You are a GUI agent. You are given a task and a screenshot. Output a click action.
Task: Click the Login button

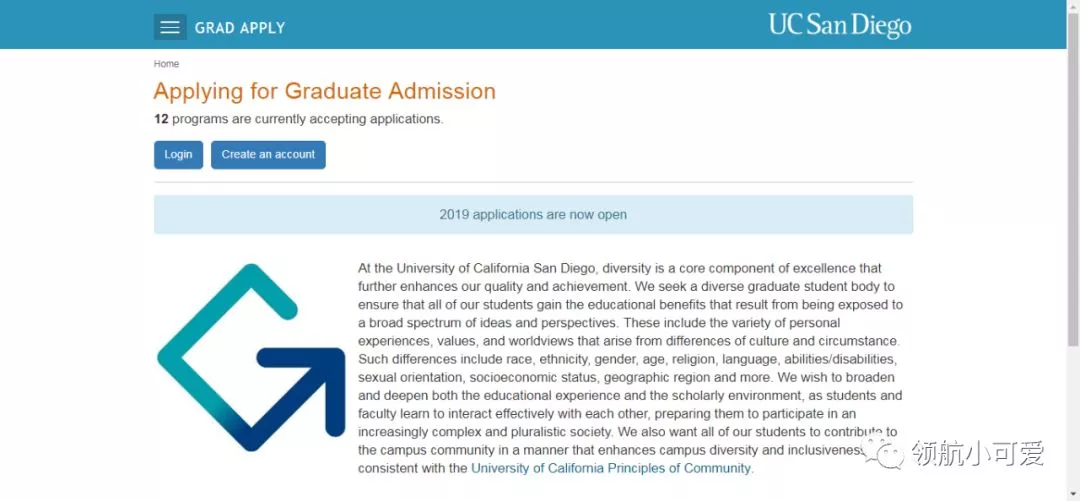[x=178, y=155]
